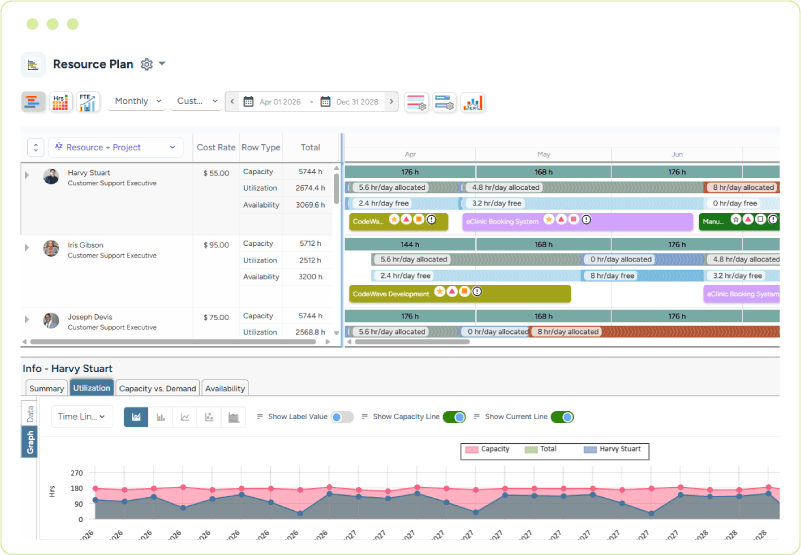Click the Cost Rate column header
This screenshot has height=555, width=801.
[x=216, y=147]
